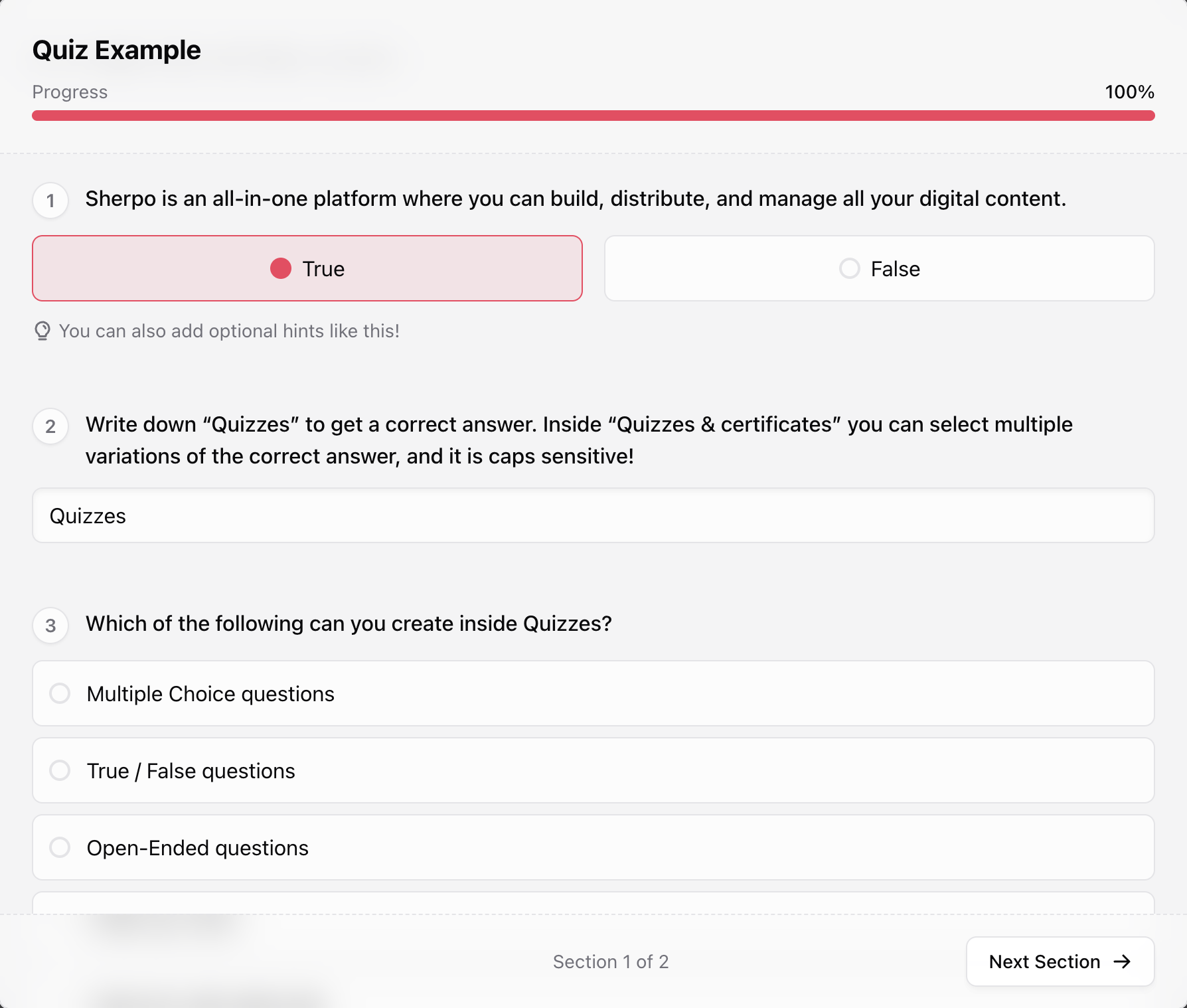Click the empty radio circle in False option
The width and height of the screenshot is (1187, 1008).
pyautogui.click(x=848, y=268)
